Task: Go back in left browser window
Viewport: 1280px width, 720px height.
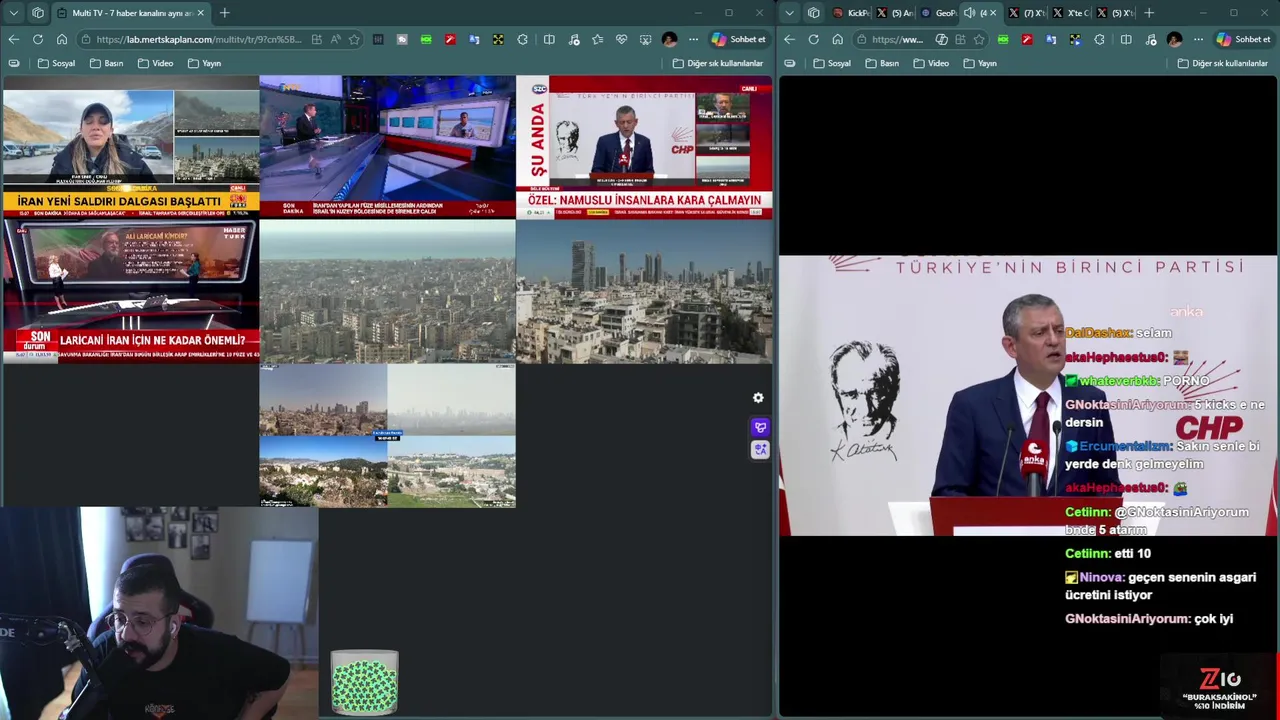Action: point(14,39)
